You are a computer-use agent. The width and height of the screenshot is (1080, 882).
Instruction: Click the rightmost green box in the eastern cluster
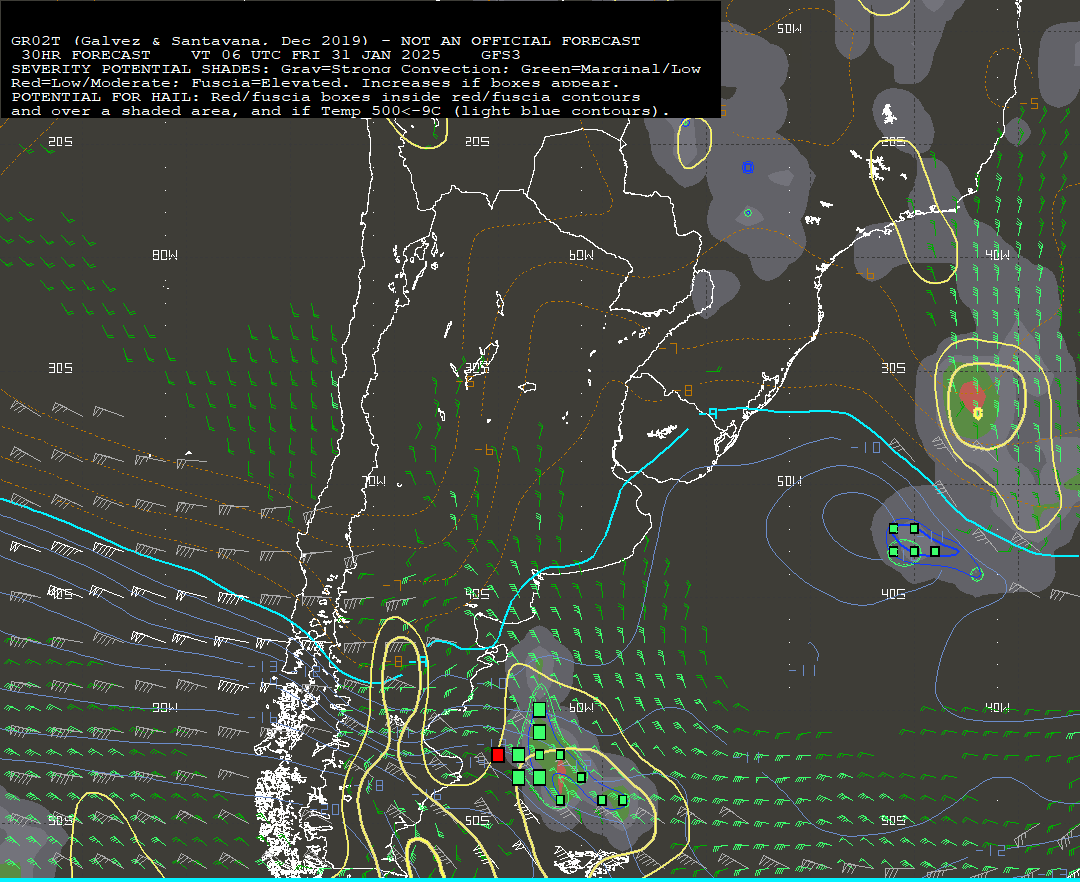(x=935, y=551)
